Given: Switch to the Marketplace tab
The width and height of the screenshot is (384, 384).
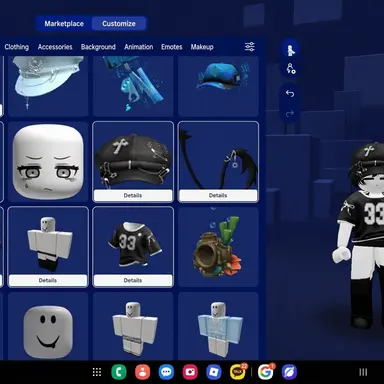Looking at the screenshot, I should (x=64, y=24).
